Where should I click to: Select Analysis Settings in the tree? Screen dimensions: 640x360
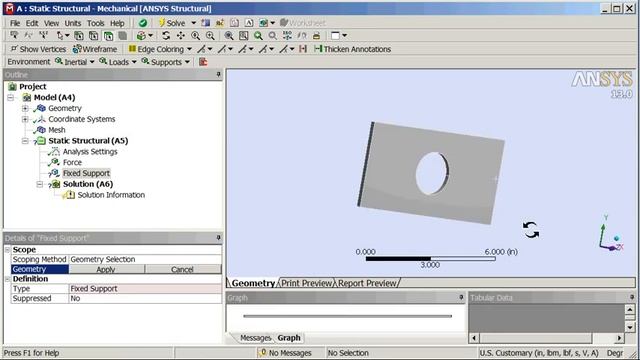click(x=90, y=151)
